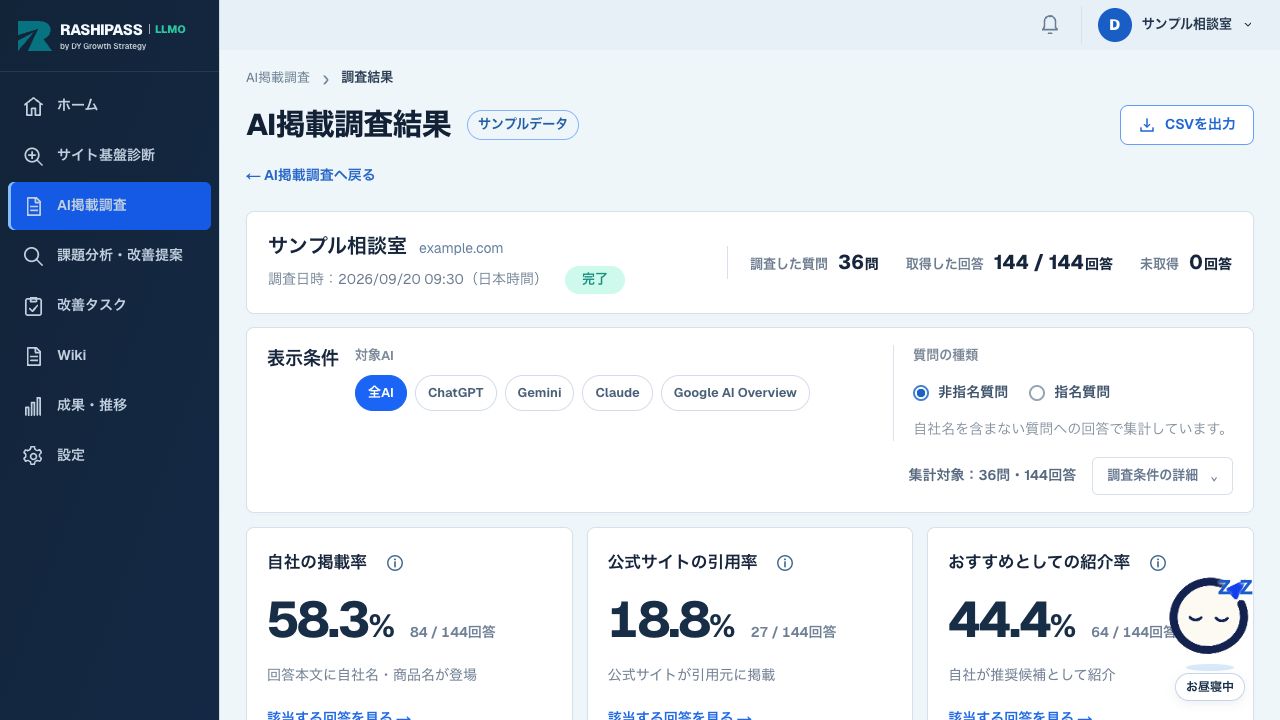The width and height of the screenshot is (1280, 720).
Task: Click 該当する回答を見る under 公式サイトの引用率
Action: click(x=680, y=714)
